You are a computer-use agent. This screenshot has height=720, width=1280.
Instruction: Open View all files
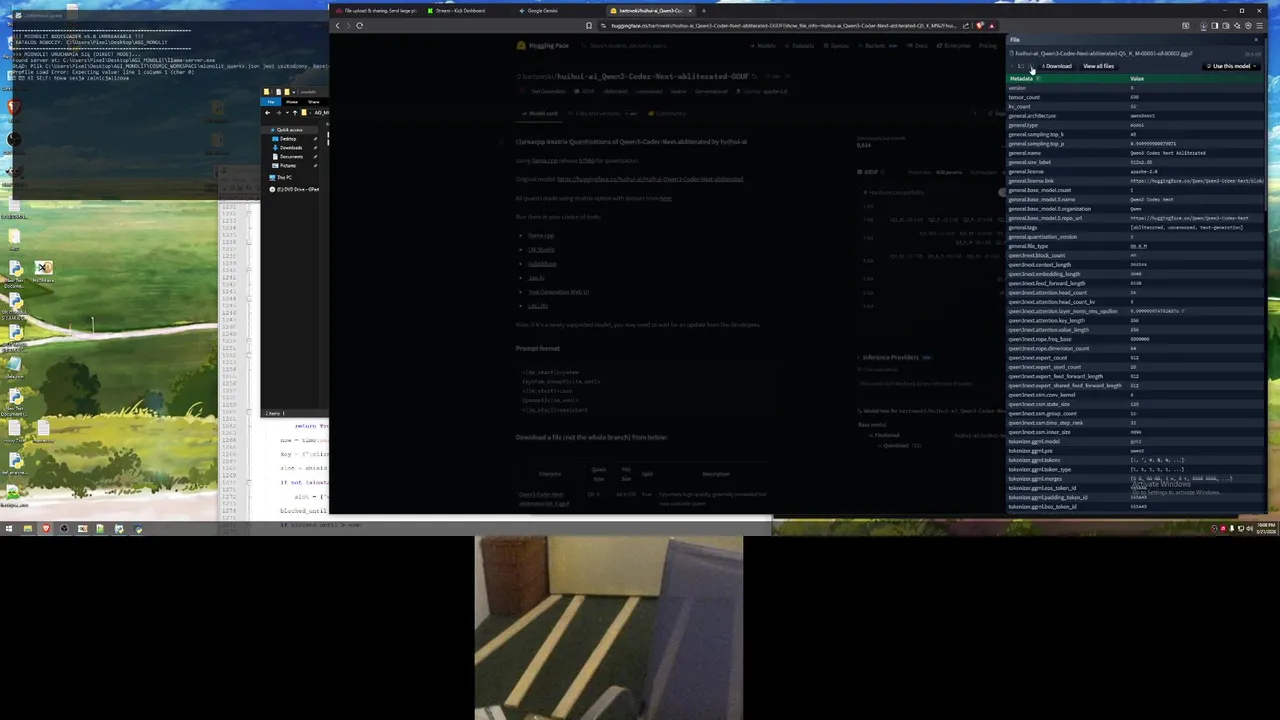pos(1098,66)
